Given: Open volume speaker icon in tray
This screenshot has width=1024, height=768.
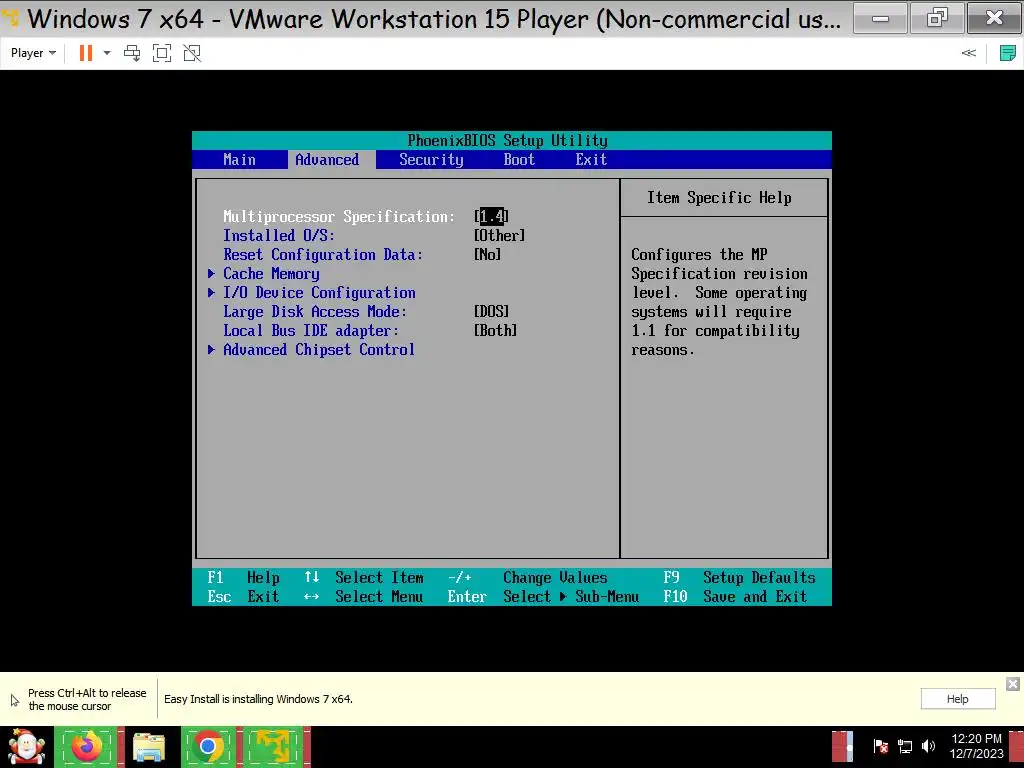Looking at the screenshot, I should tap(928, 746).
